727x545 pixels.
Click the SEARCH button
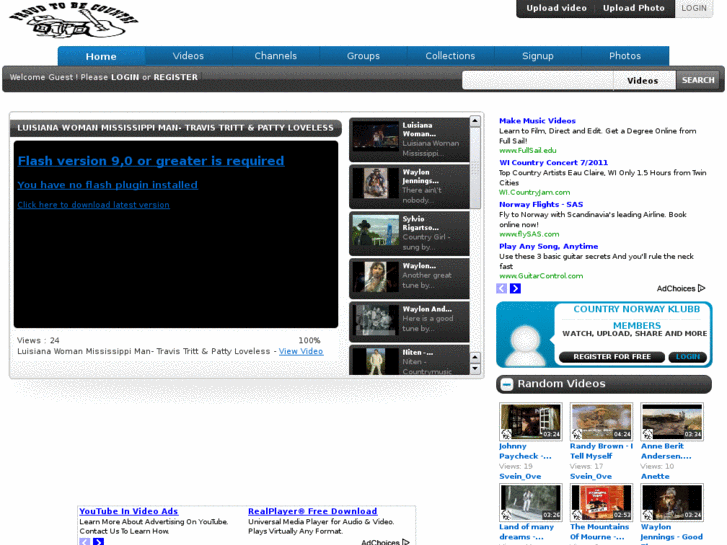click(698, 80)
